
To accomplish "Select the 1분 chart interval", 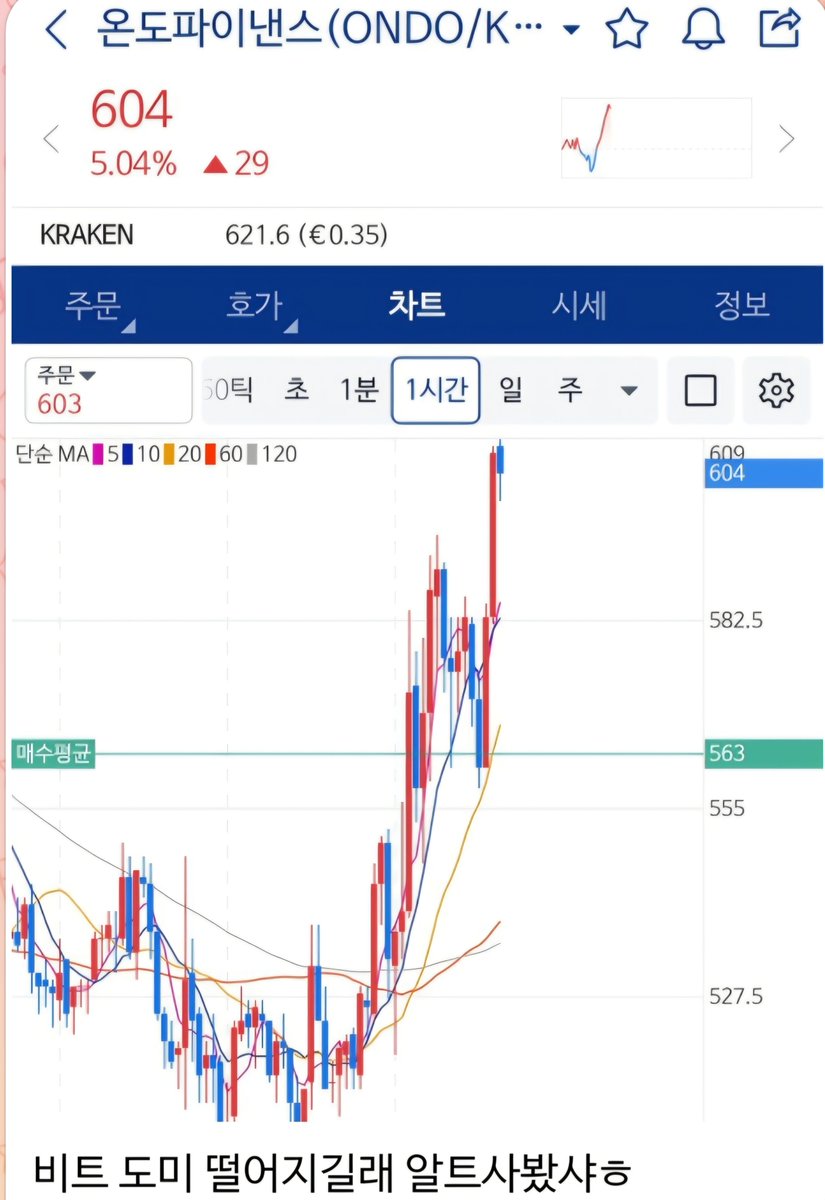I will pos(358,390).
